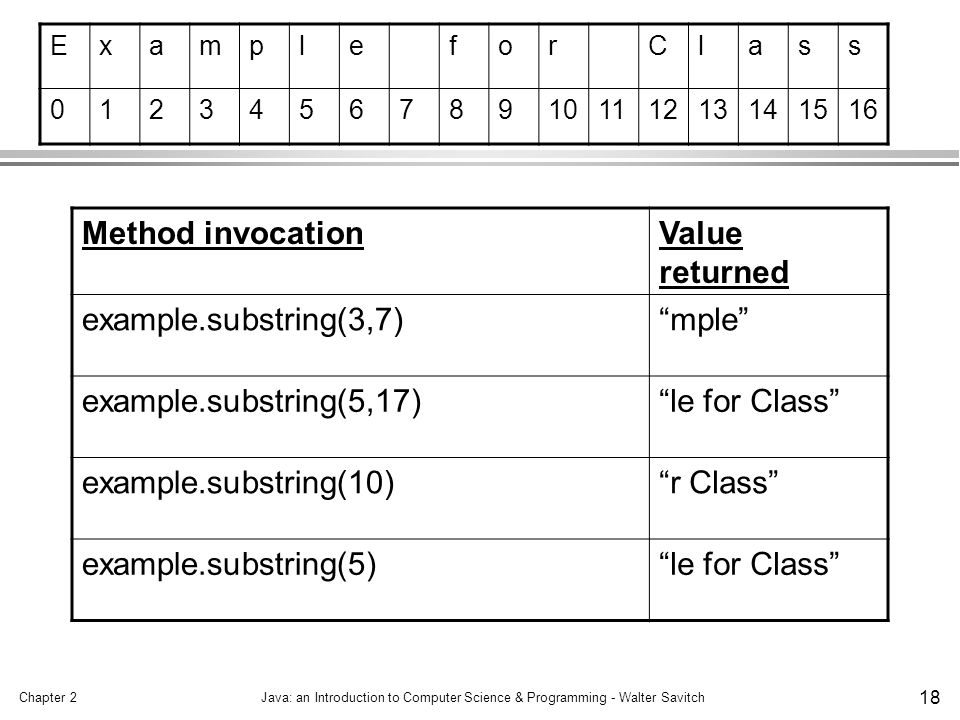
Task: Click the index number 10 cell
Action: (x=564, y=116)
